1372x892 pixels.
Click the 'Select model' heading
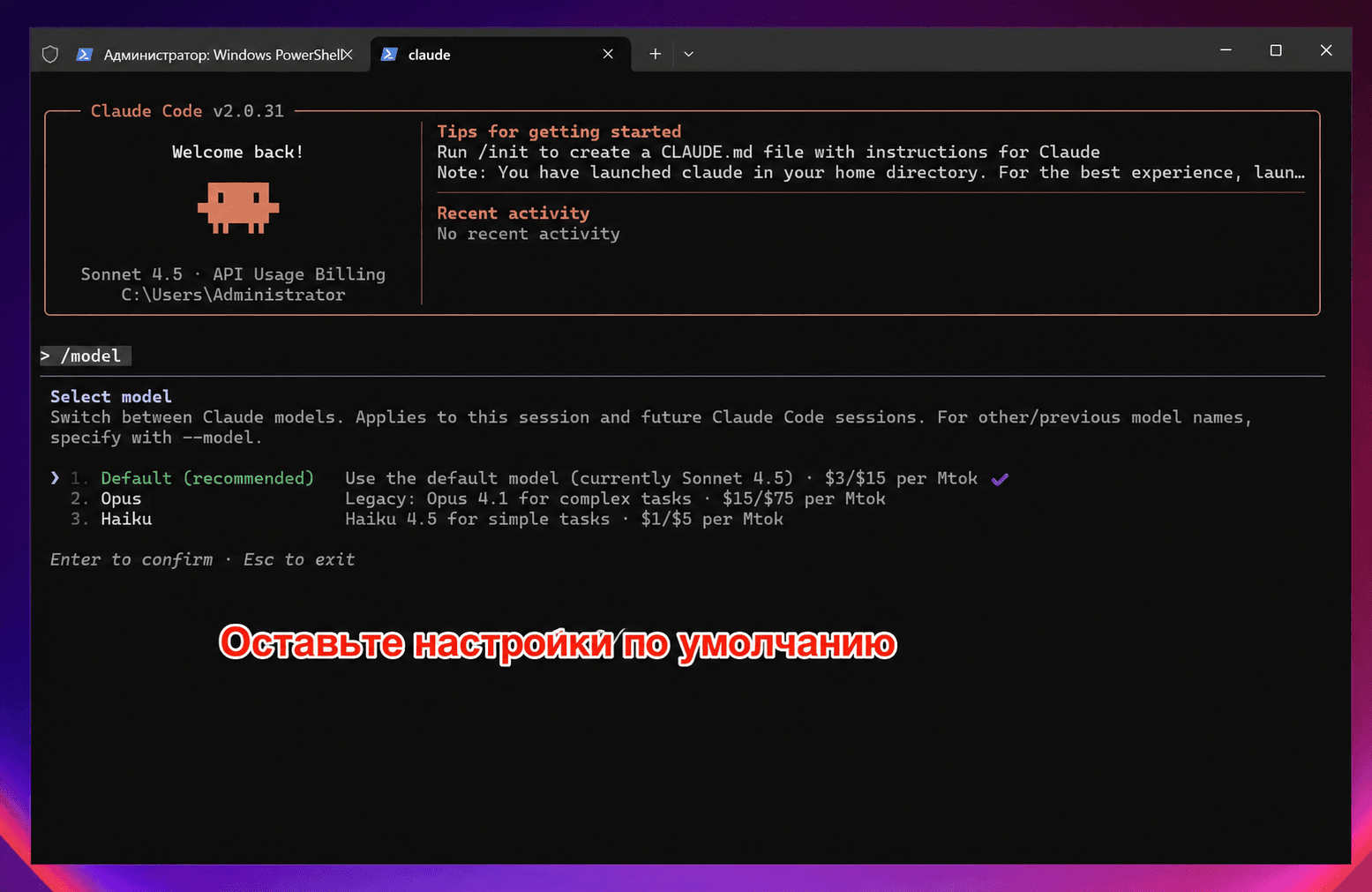pos(111,396)
